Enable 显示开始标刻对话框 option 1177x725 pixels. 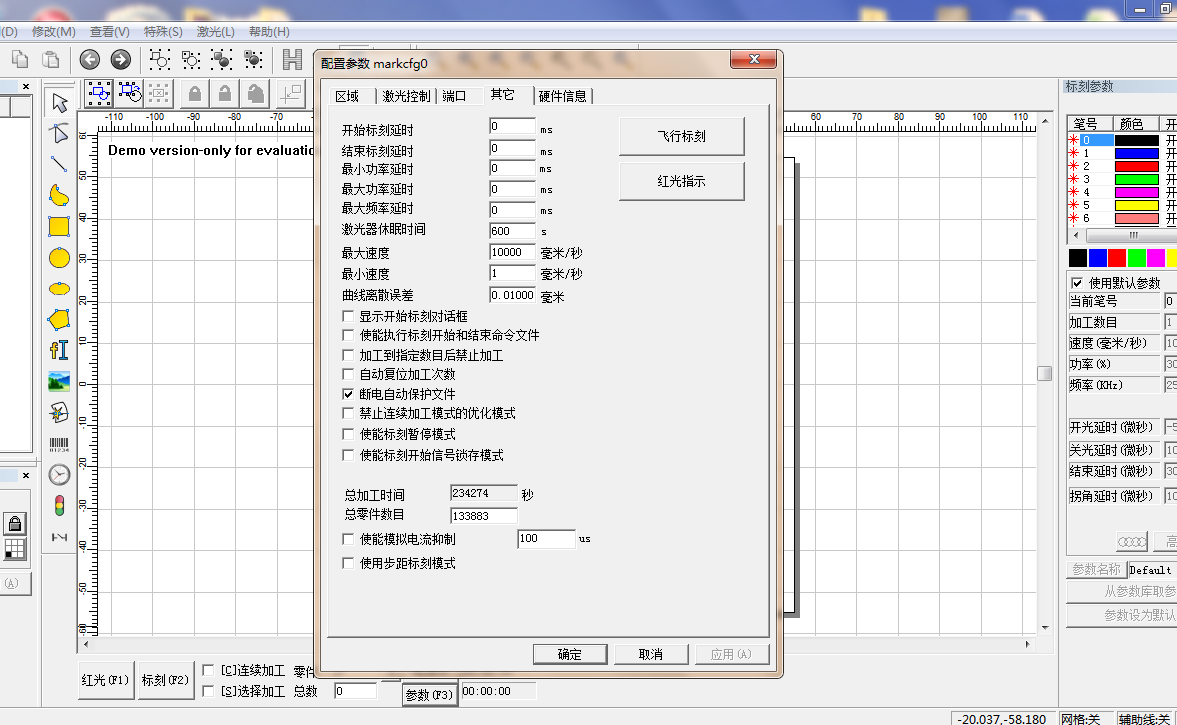click(x=346, y=315)
